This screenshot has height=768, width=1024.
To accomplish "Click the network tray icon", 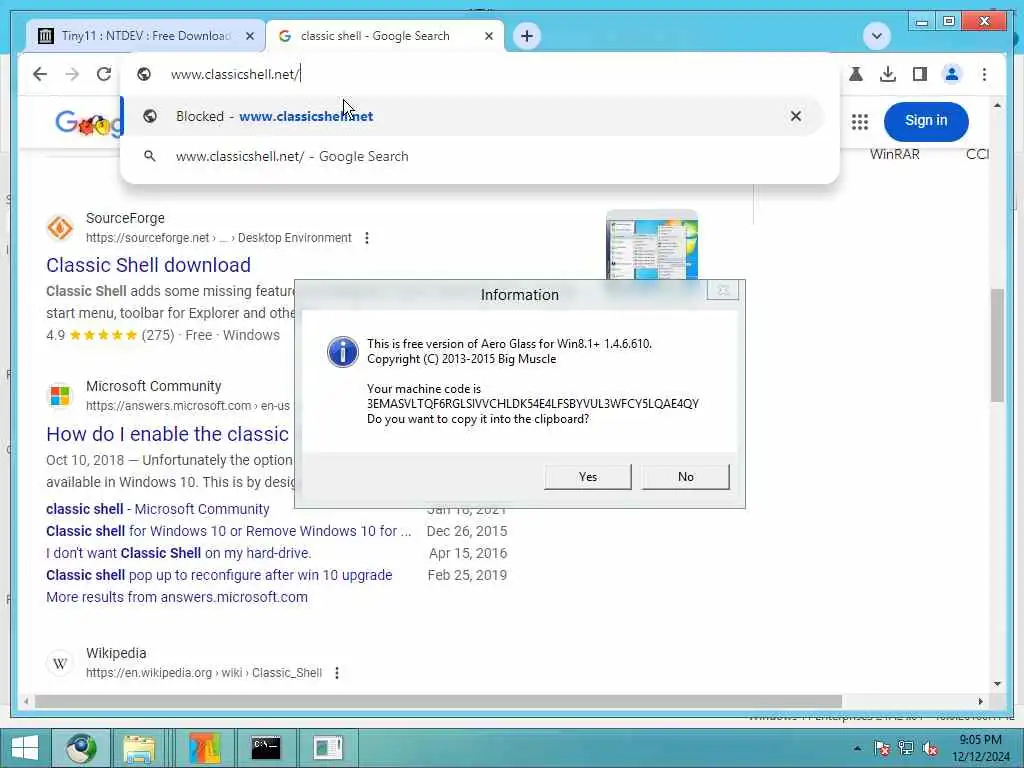I will click(x=906, y=748).
